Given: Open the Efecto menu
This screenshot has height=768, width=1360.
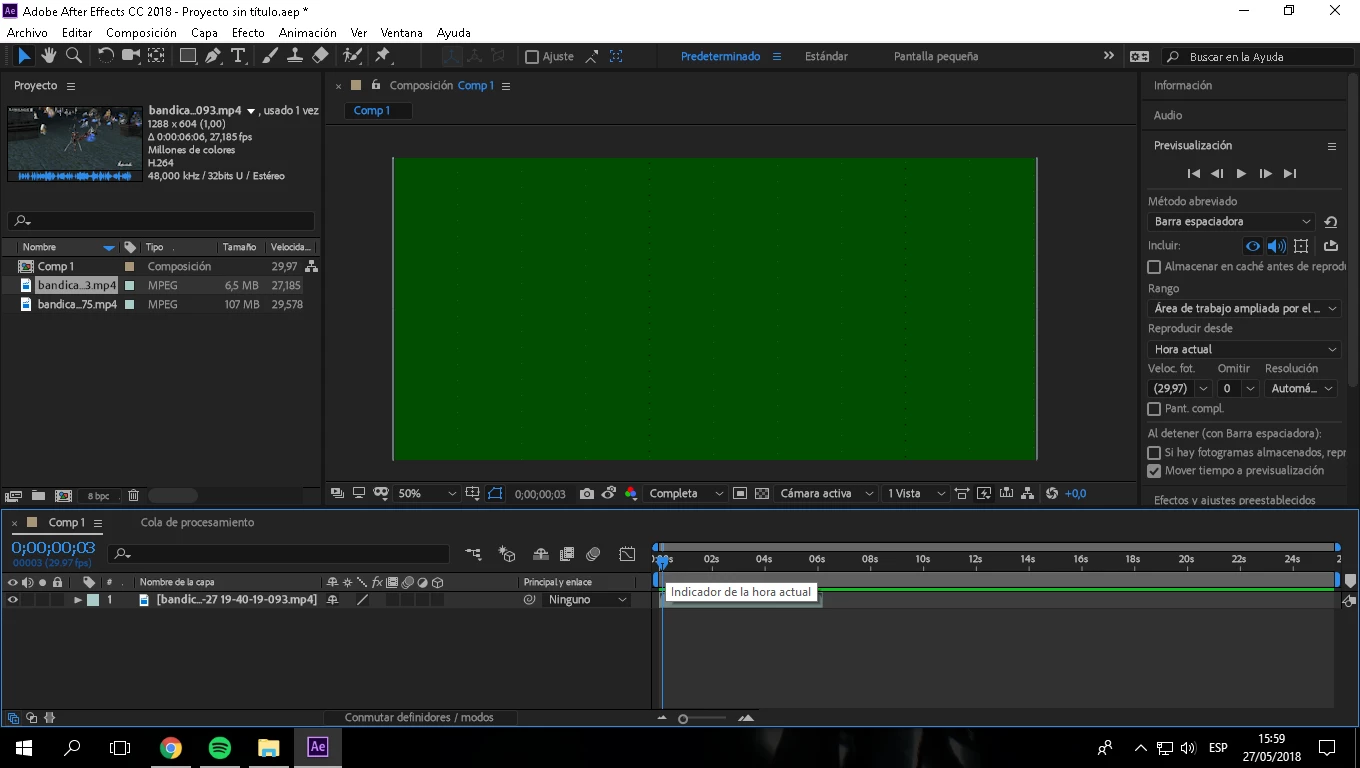Looking at the screenshot, I should point(248,33).
